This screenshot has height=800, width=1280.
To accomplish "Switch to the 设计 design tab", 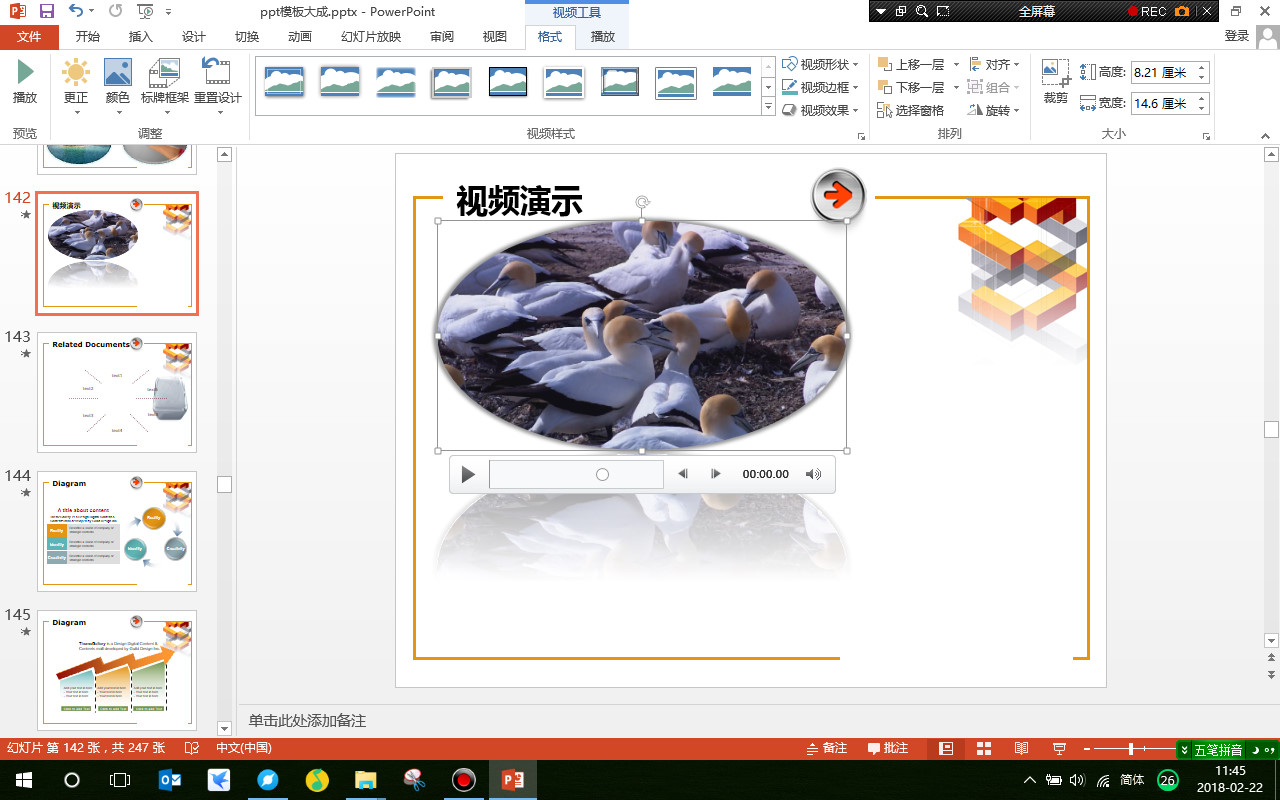I will [x=194, y=37].
